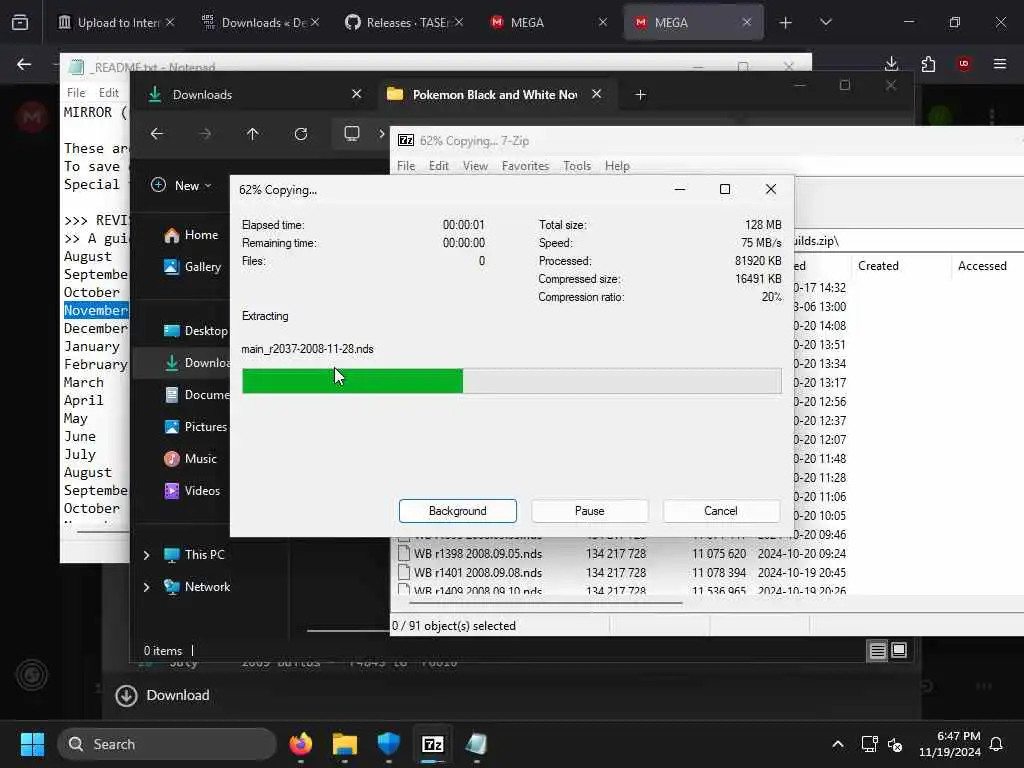The height and width of the screenshot is (768, 1024).
Task: Close the Downloads Explorer tab
Action: click(357, 94)
